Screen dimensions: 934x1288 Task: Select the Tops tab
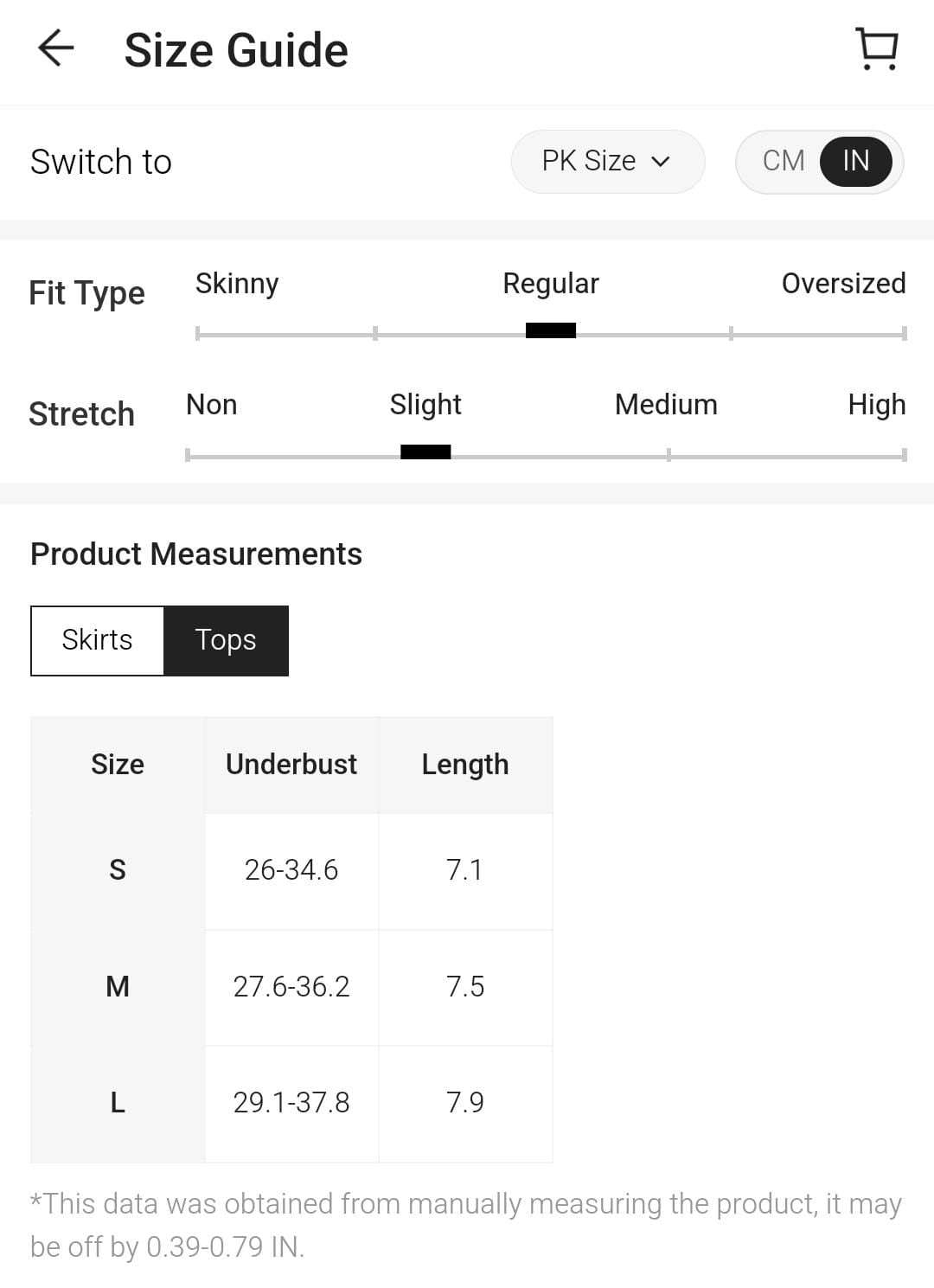(x=226, y=640)
